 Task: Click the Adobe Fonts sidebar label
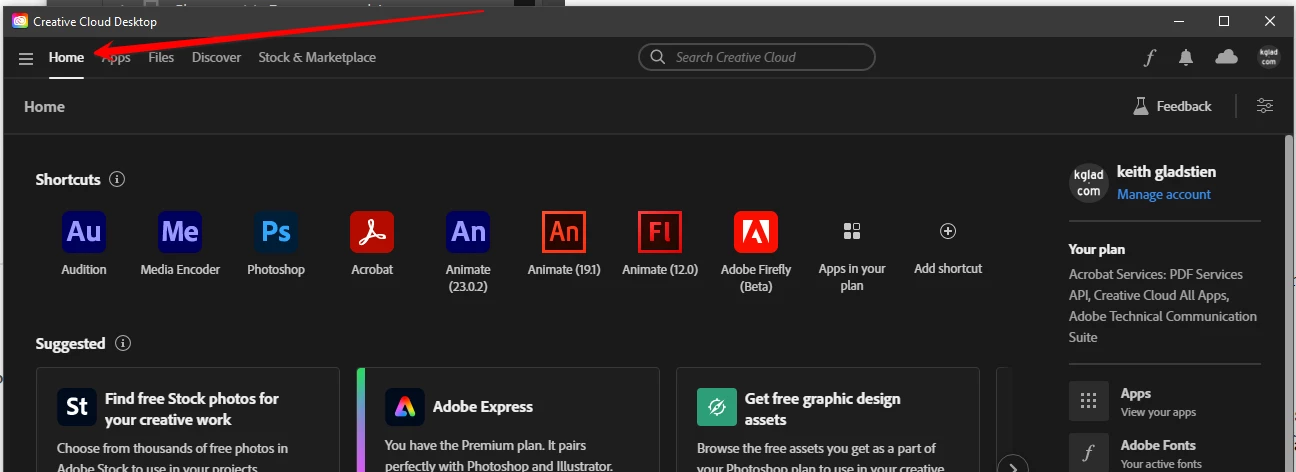(x=1158, y=445)
